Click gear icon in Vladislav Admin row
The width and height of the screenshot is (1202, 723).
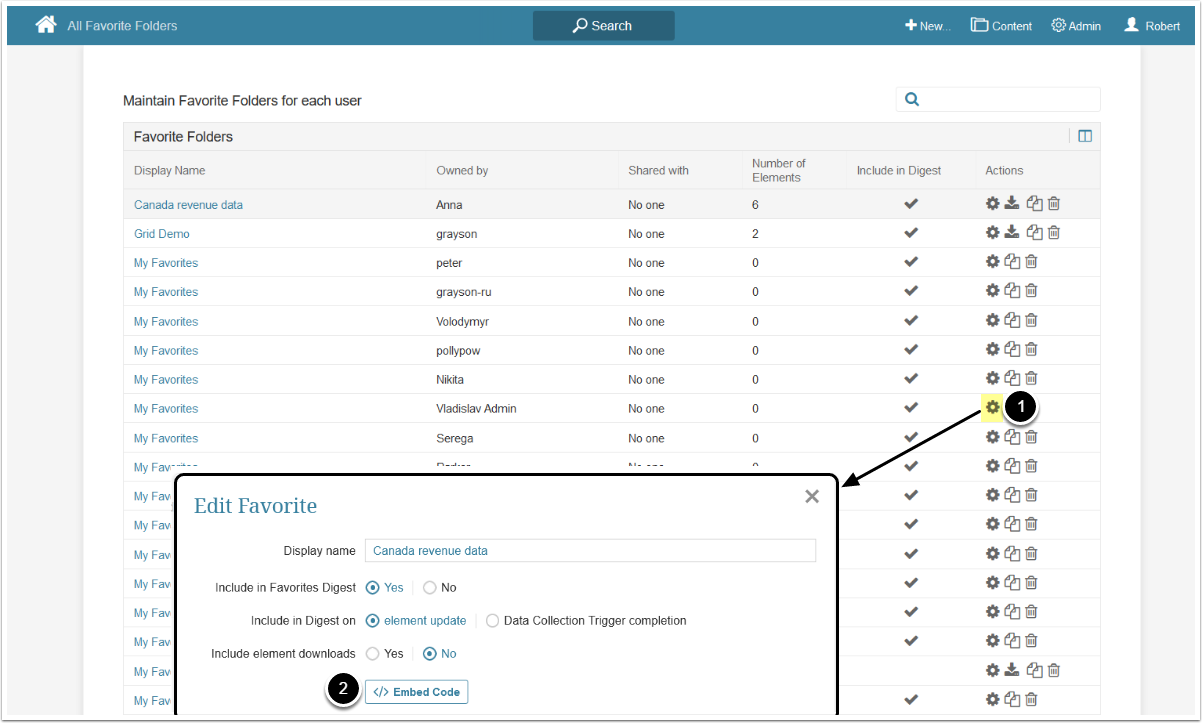(x=992, y=408)
